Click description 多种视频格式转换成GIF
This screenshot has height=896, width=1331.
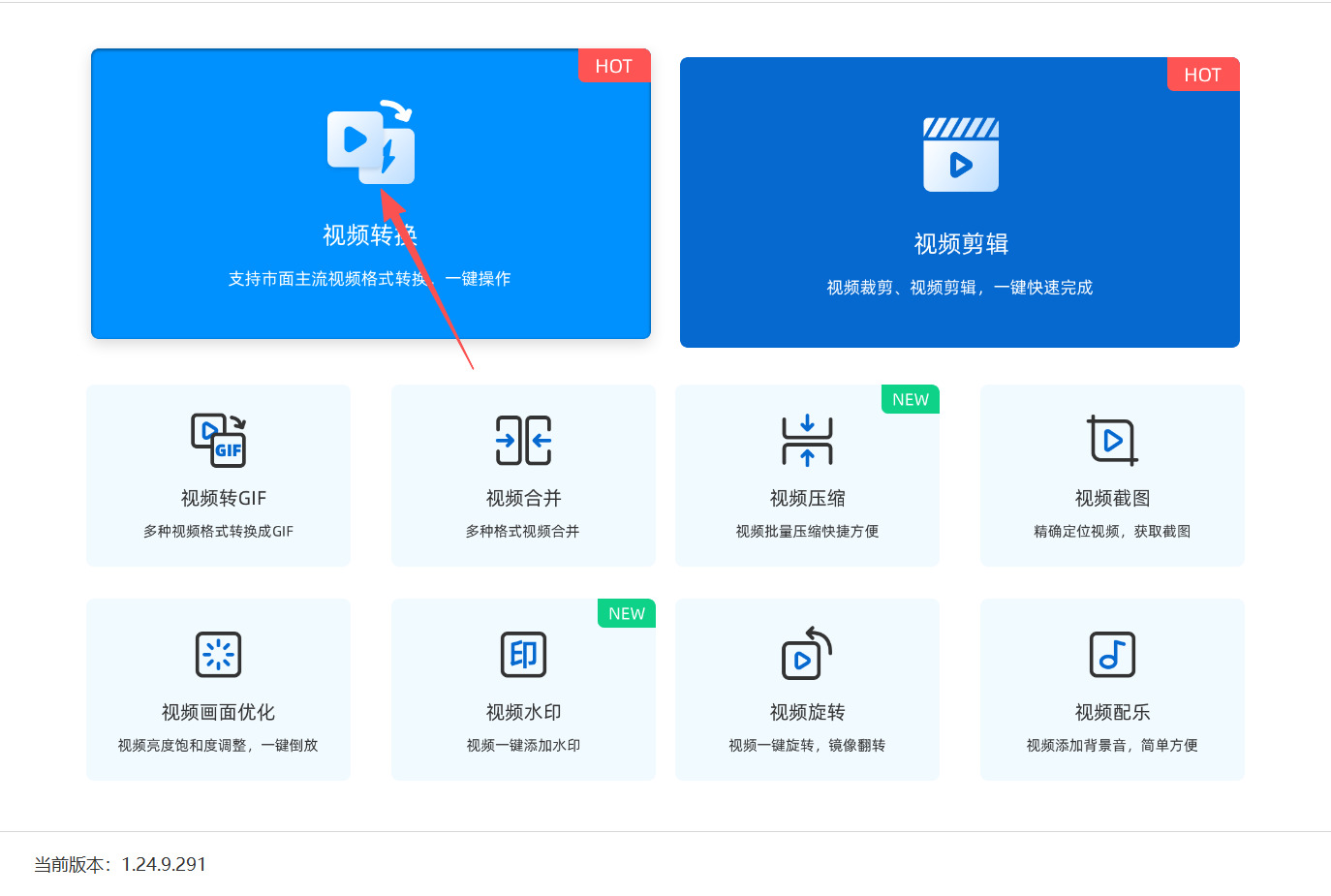(x=218, y=531)
